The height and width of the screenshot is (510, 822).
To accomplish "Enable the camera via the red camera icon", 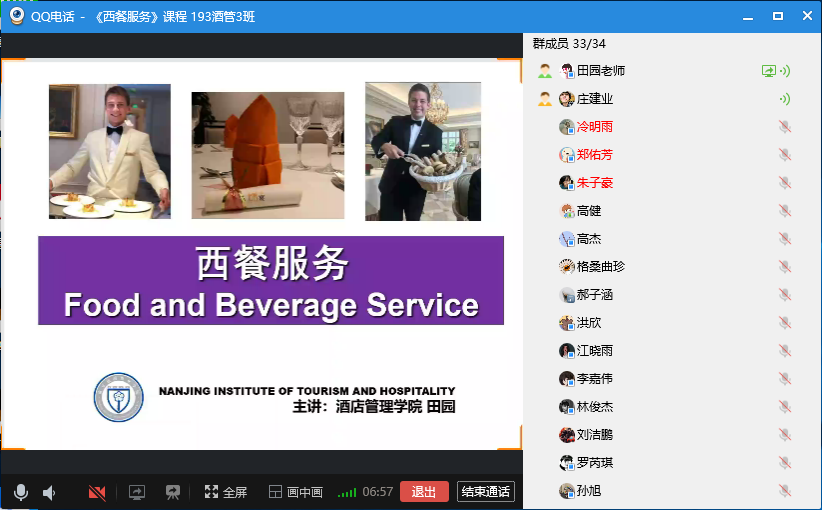I will pyautogui.click(x=97, y=493).
